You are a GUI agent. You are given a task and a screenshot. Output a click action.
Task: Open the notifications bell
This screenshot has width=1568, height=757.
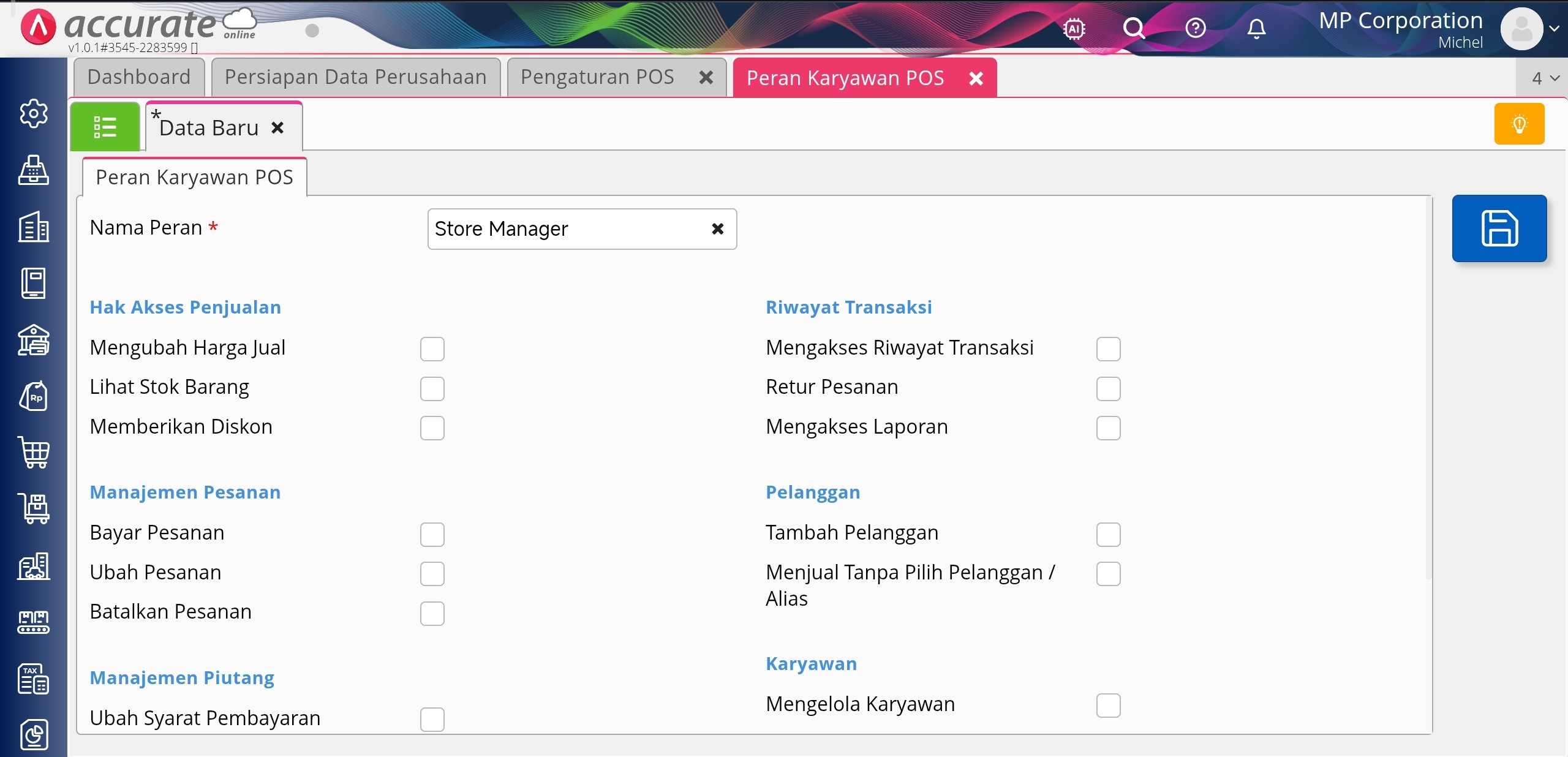pos(1256,29)
